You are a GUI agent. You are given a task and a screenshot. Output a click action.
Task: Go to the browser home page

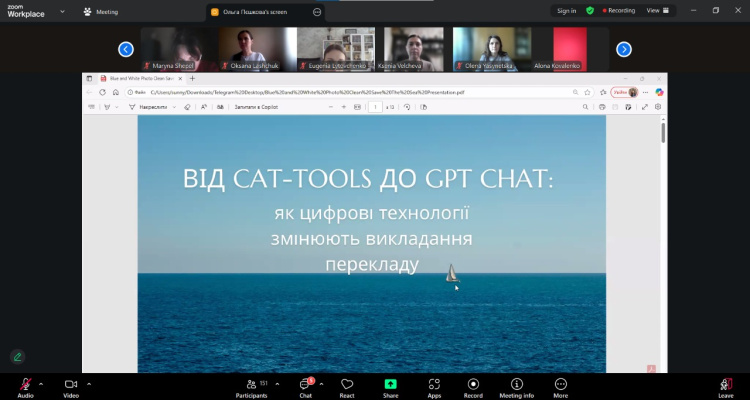pyautogui.click(x=116, y=92)
